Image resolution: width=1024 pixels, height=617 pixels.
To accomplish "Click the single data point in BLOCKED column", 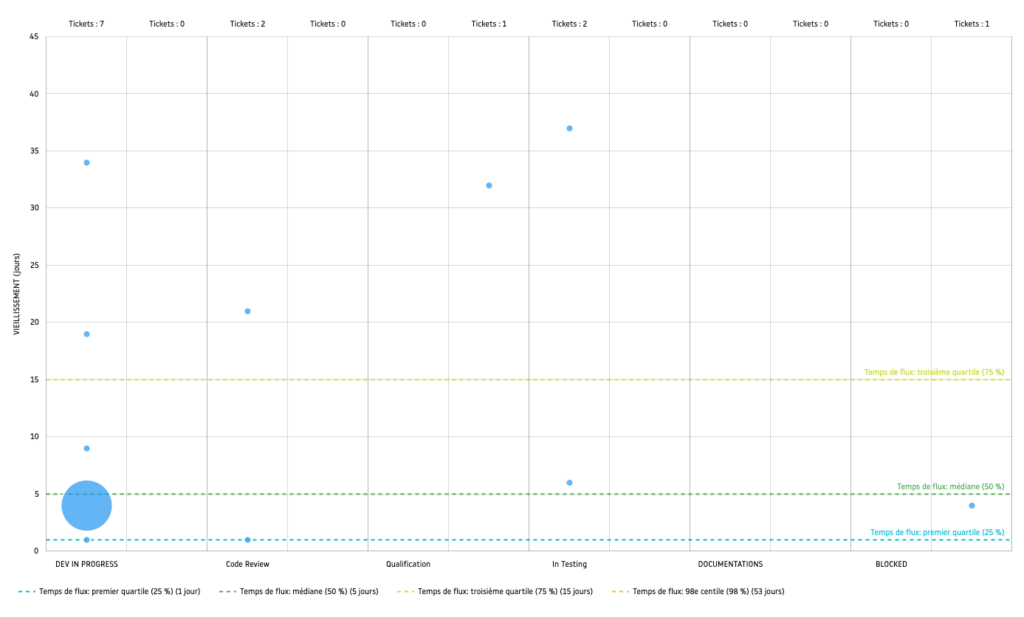I will pos(972,505).
